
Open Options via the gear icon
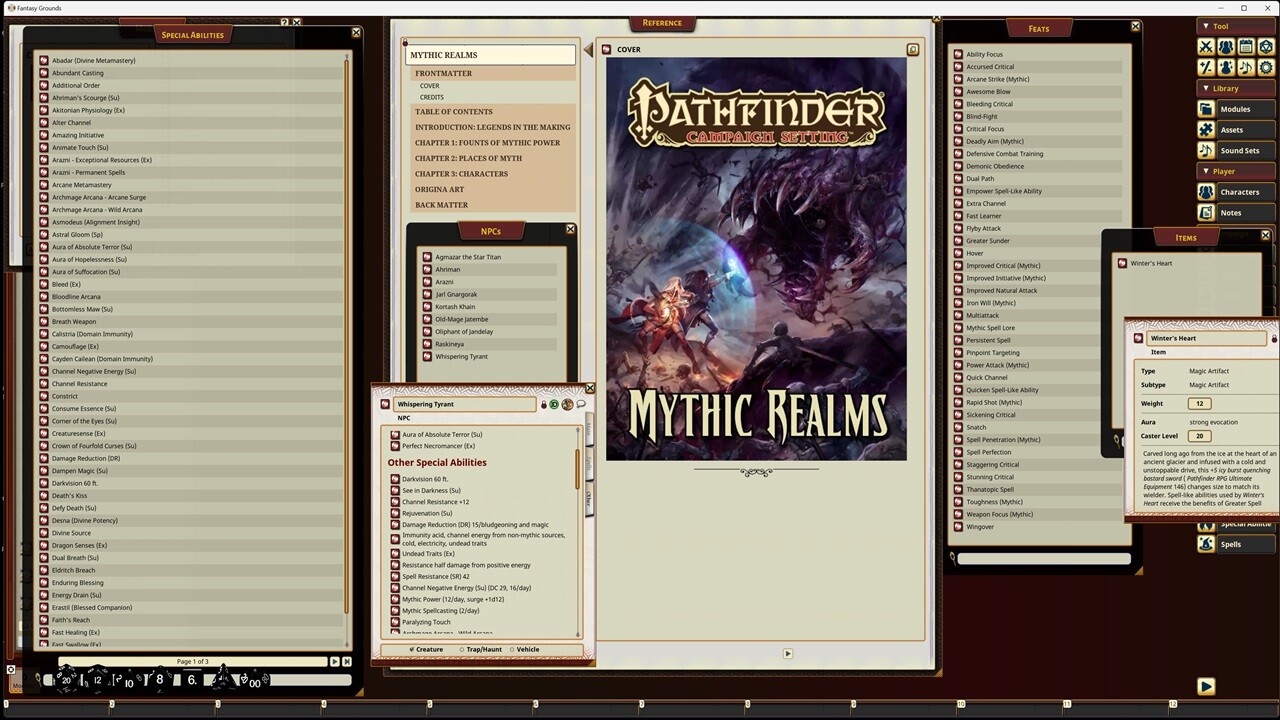[1266, 67]
